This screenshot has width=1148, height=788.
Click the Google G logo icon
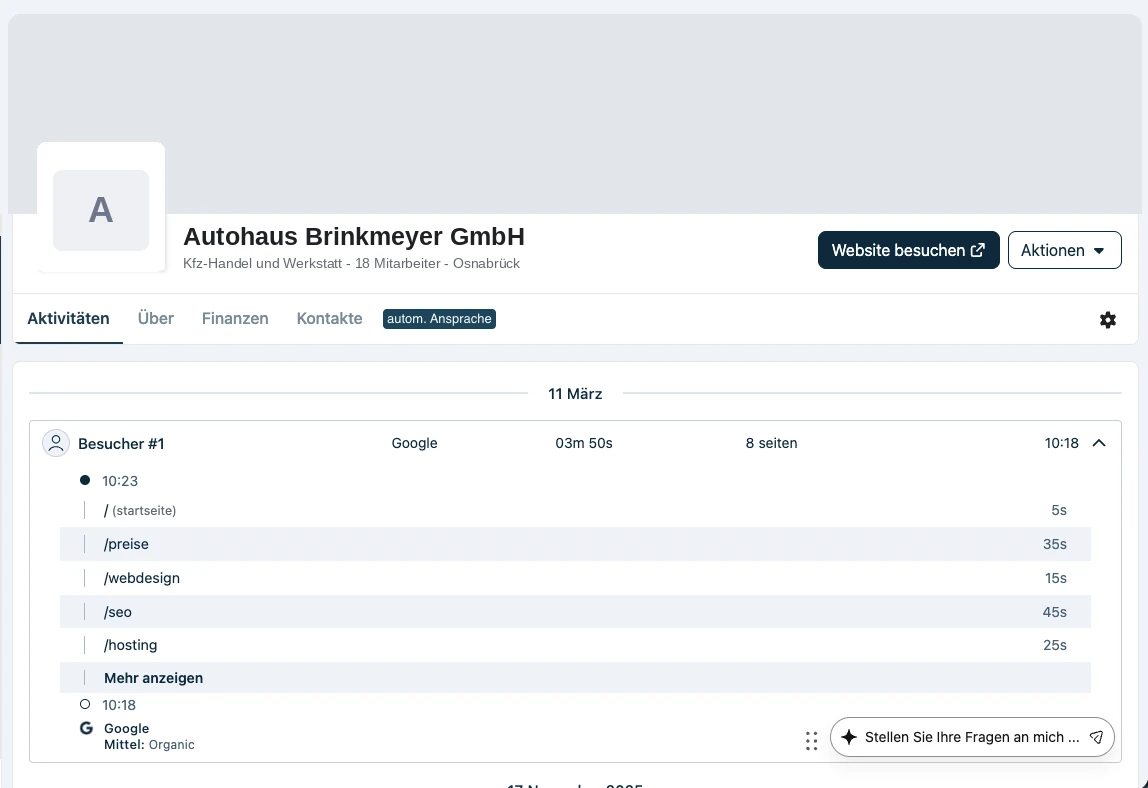tap(86, 728)
